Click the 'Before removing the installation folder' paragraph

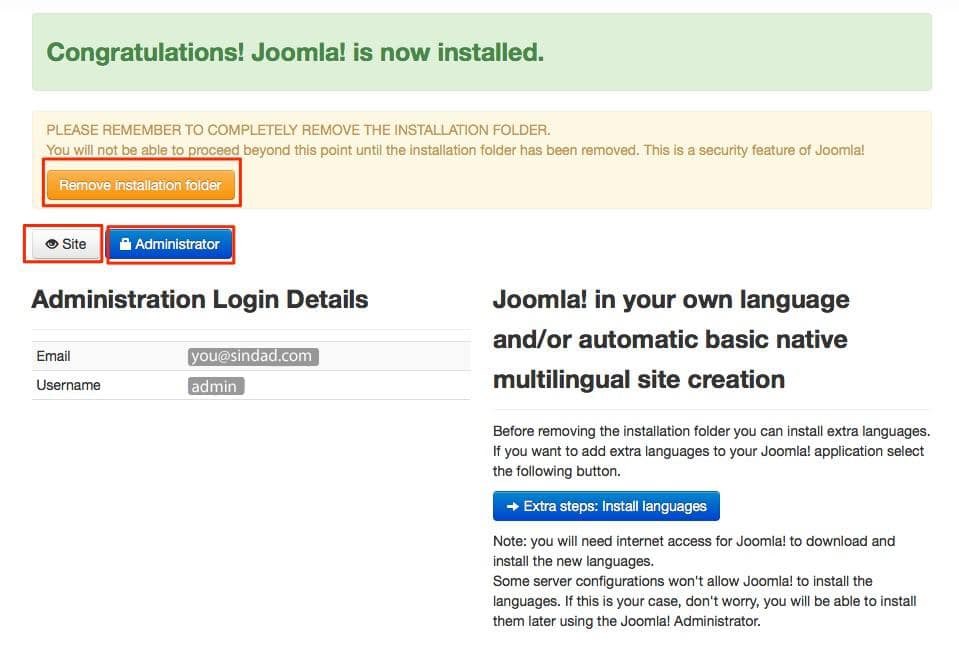click(711, 451)
